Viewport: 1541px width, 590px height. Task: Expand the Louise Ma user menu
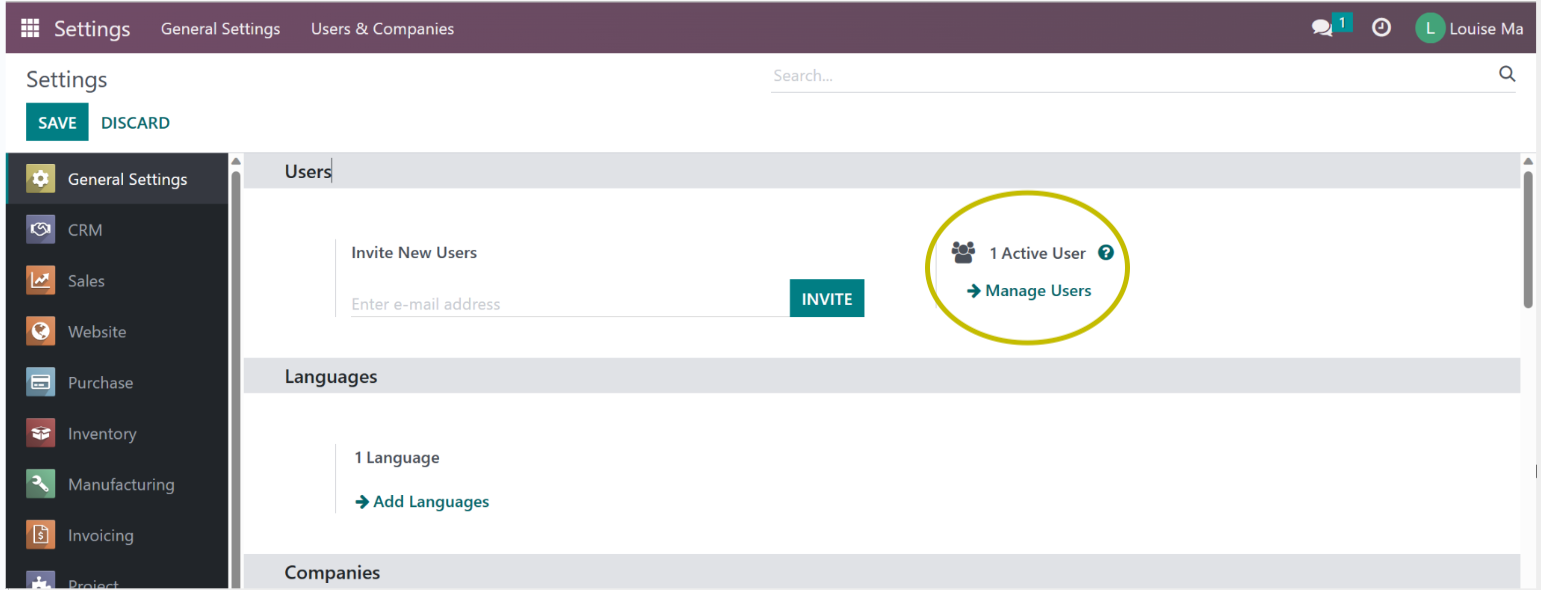1469,29
